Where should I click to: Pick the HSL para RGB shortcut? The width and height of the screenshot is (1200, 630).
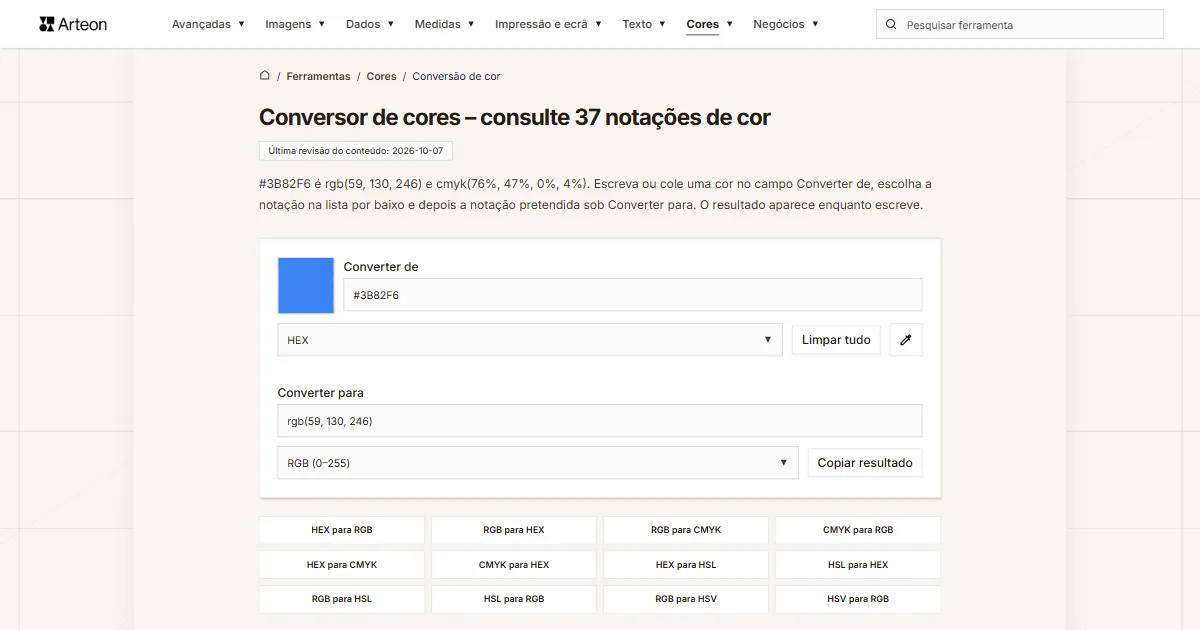(514, 599)
